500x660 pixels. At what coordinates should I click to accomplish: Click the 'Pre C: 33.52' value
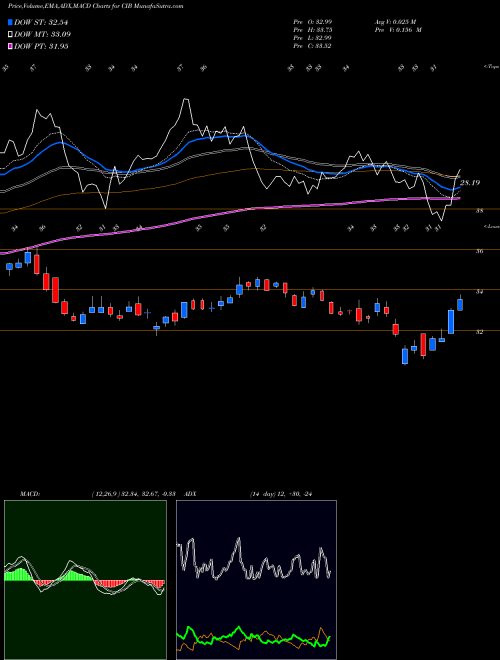pyautogui.click(x=313, y=46)
